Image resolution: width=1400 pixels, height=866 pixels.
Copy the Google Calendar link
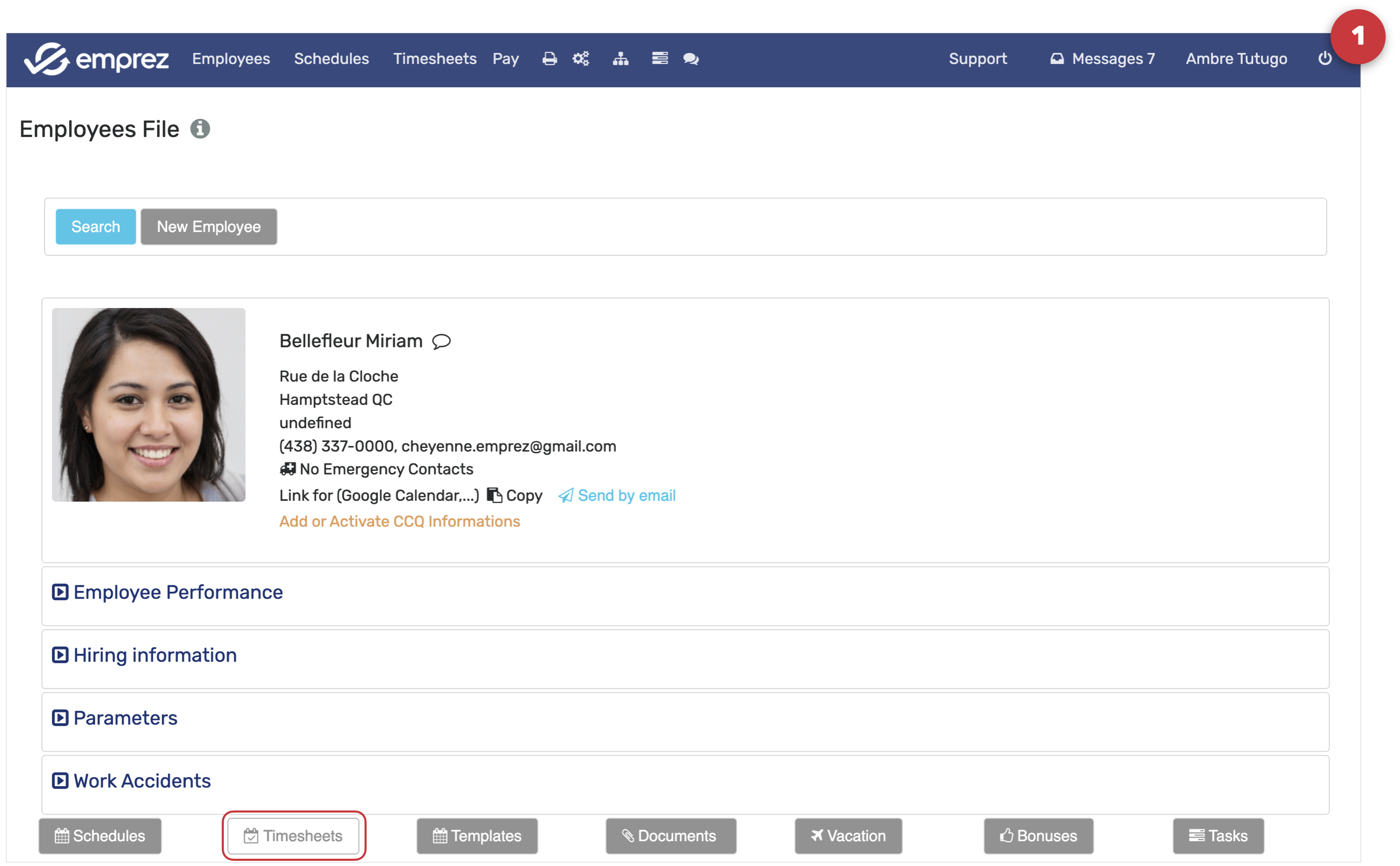515,495
